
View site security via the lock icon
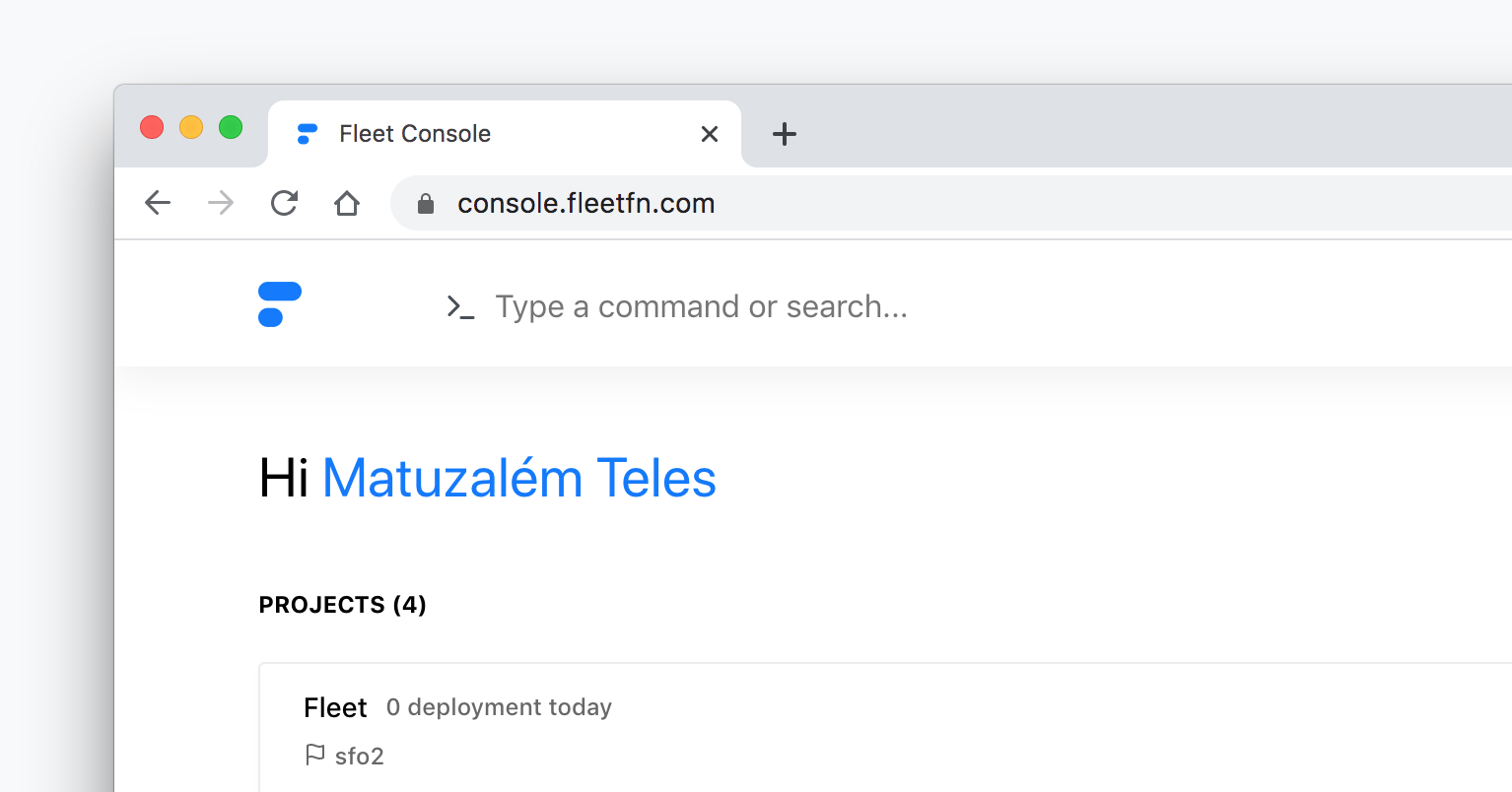point(426,204)
